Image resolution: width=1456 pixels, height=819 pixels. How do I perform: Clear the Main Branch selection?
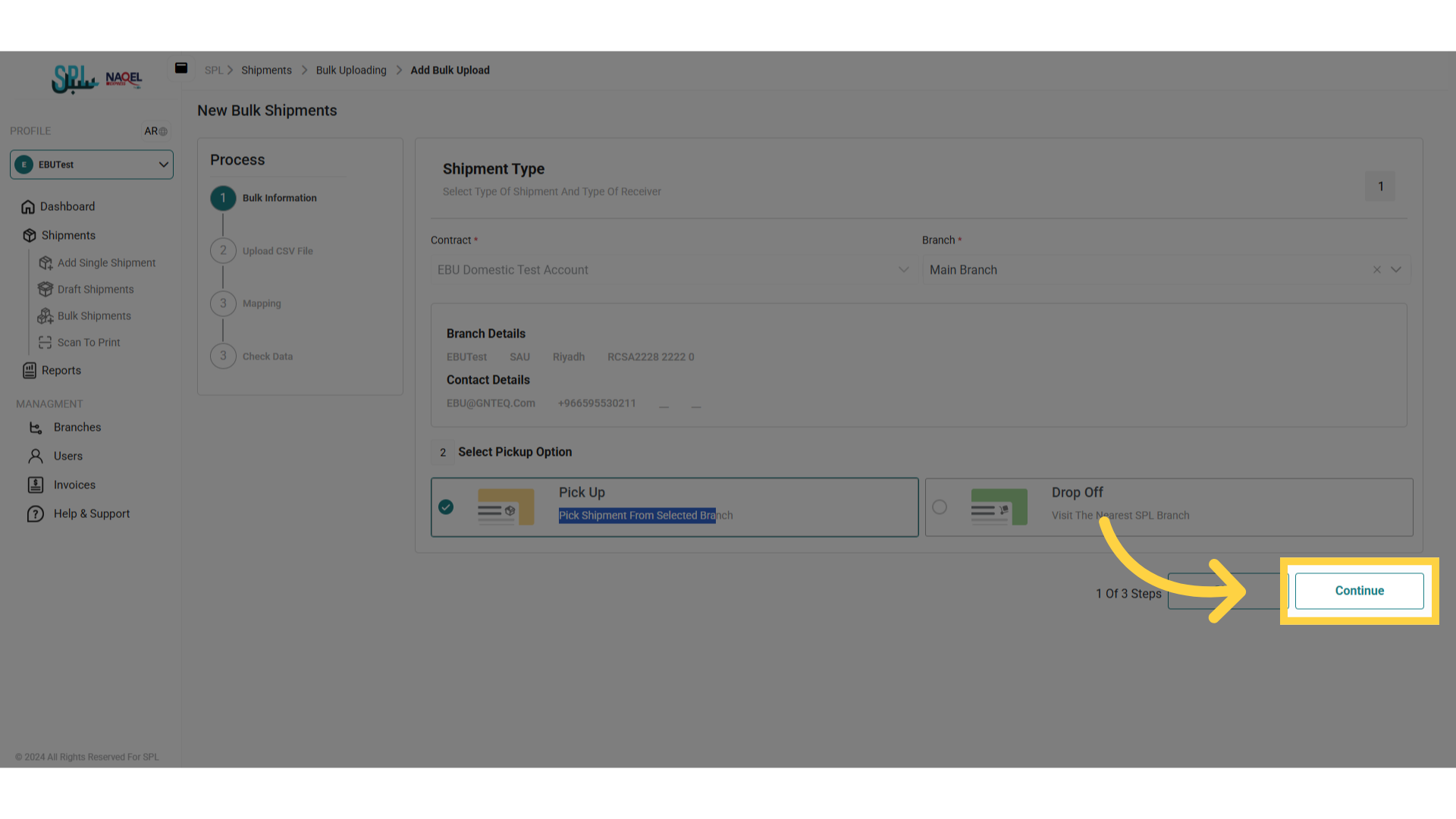(x=1376, y=270)
